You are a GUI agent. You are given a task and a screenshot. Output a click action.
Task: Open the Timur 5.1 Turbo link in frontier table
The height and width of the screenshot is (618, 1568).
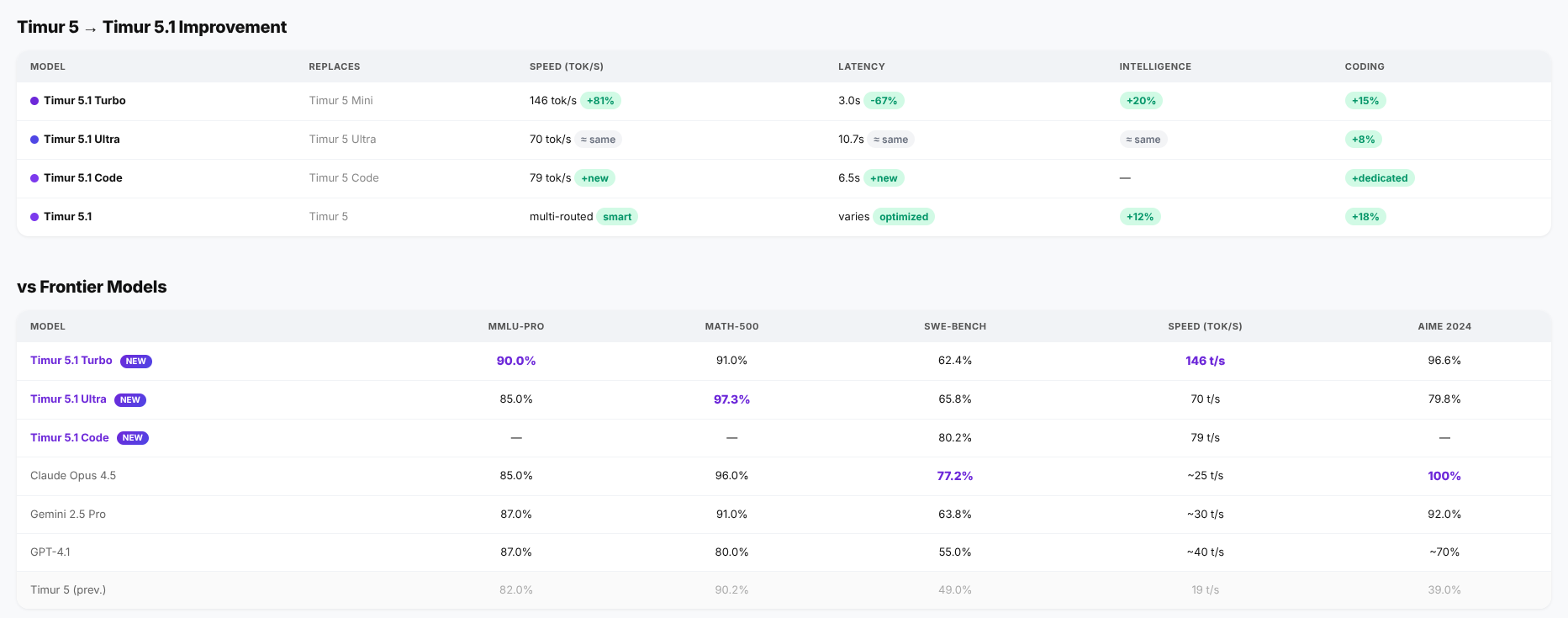click(71, 361)
